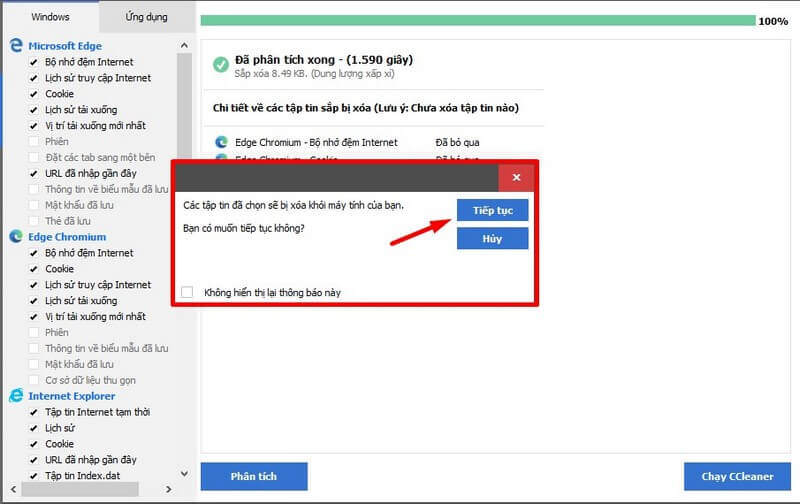Open the 'Ứng dụng' tab
800x504 pixels.
tap(147, 17)
